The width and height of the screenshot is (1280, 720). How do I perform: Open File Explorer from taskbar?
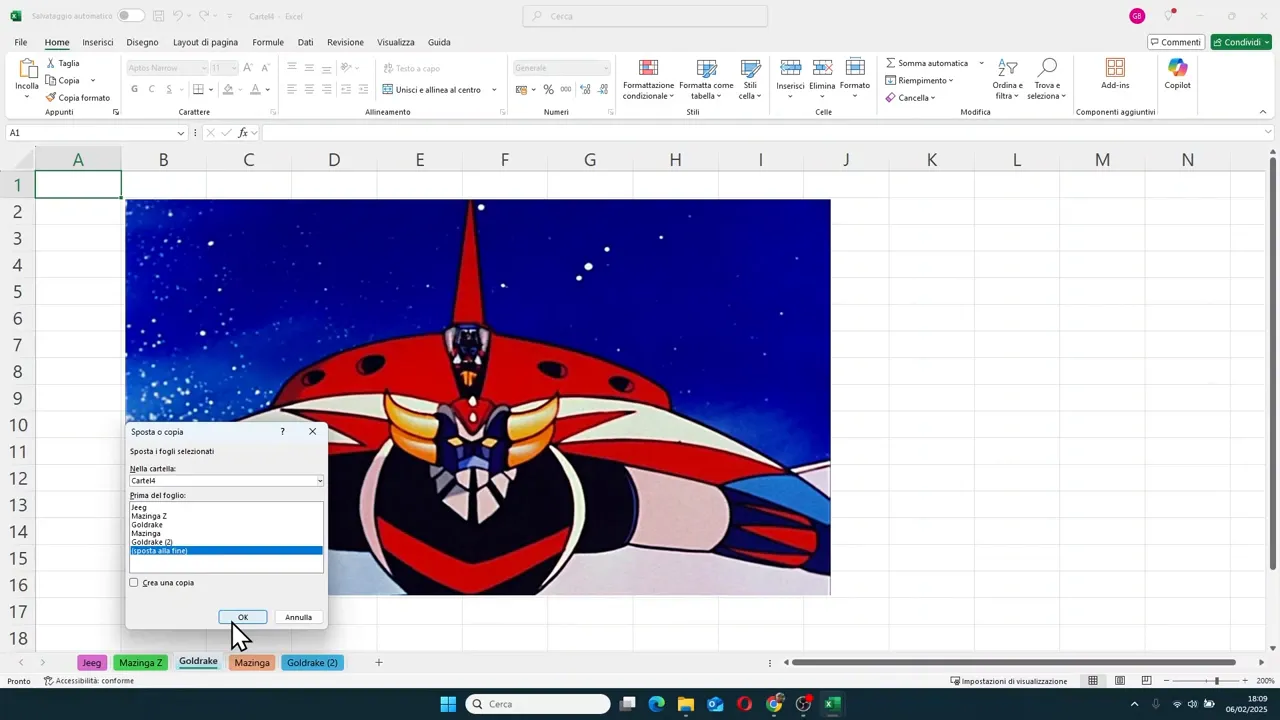click(686, 704)
